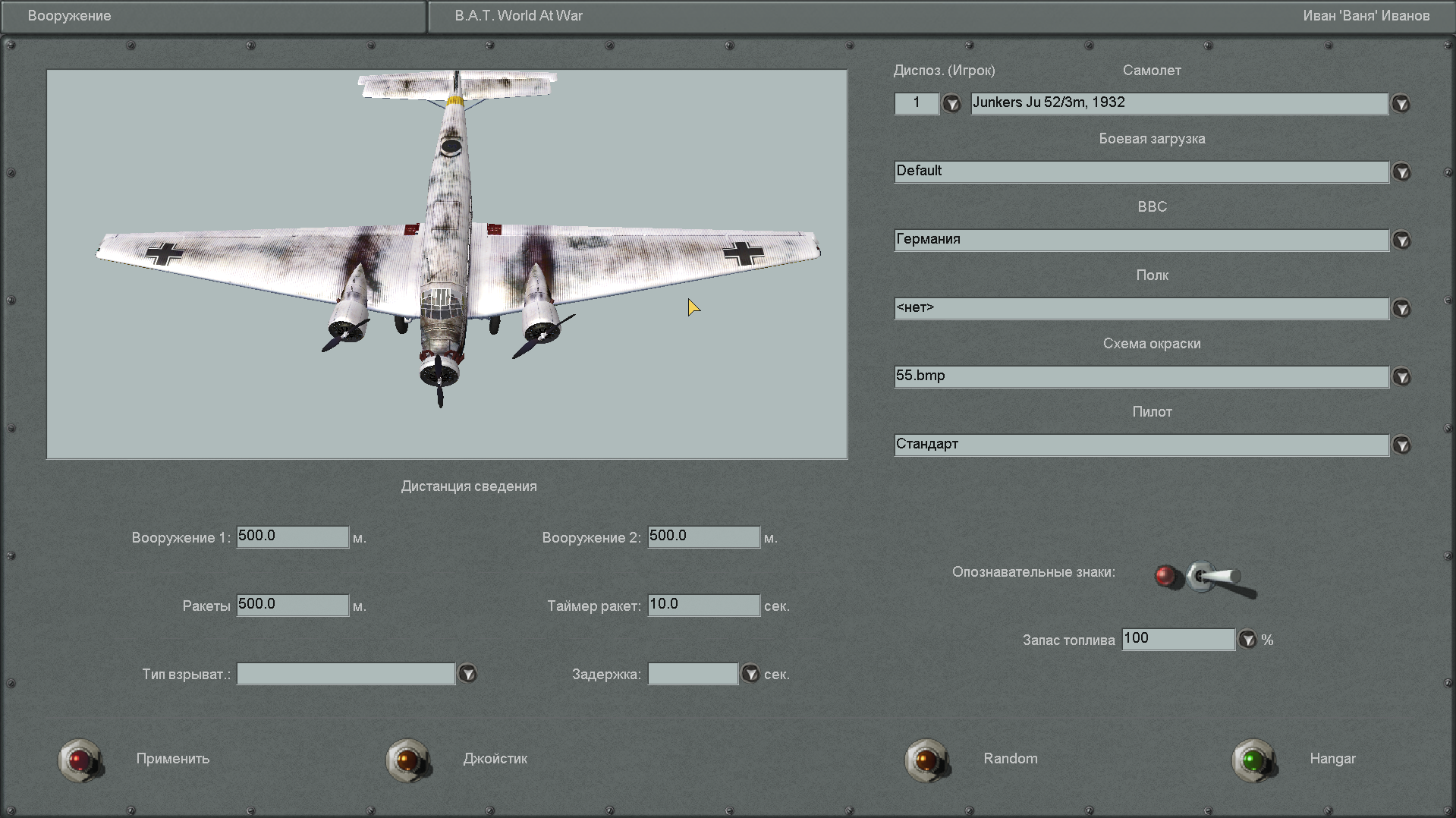Click the Стандарт pilot field

1141,445
